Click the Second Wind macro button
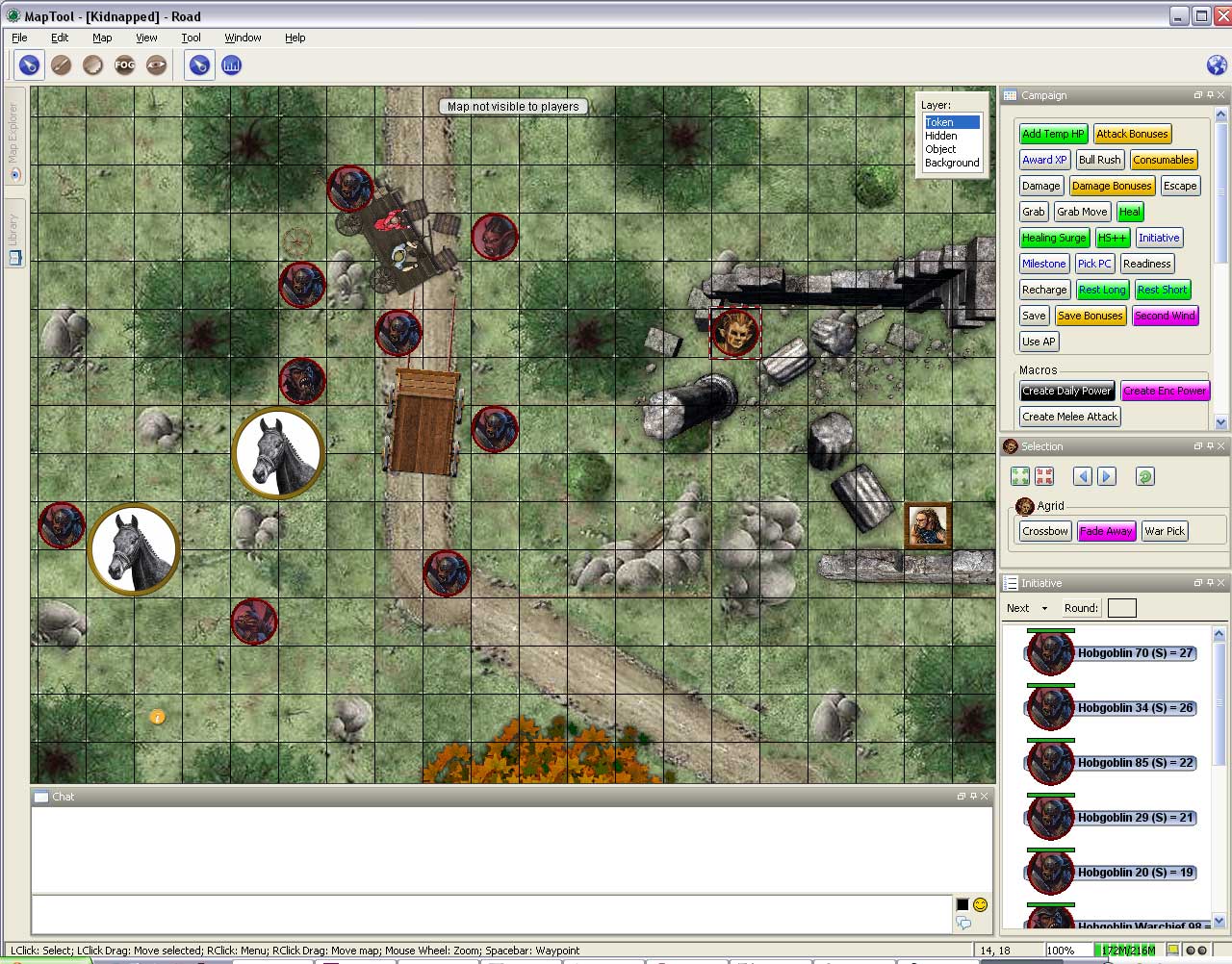 pos(1165,316)
